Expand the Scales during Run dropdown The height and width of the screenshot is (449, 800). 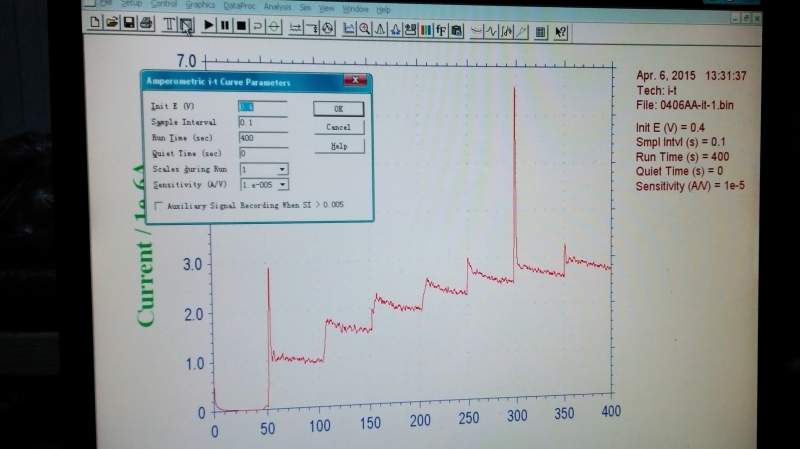[282, 169]
